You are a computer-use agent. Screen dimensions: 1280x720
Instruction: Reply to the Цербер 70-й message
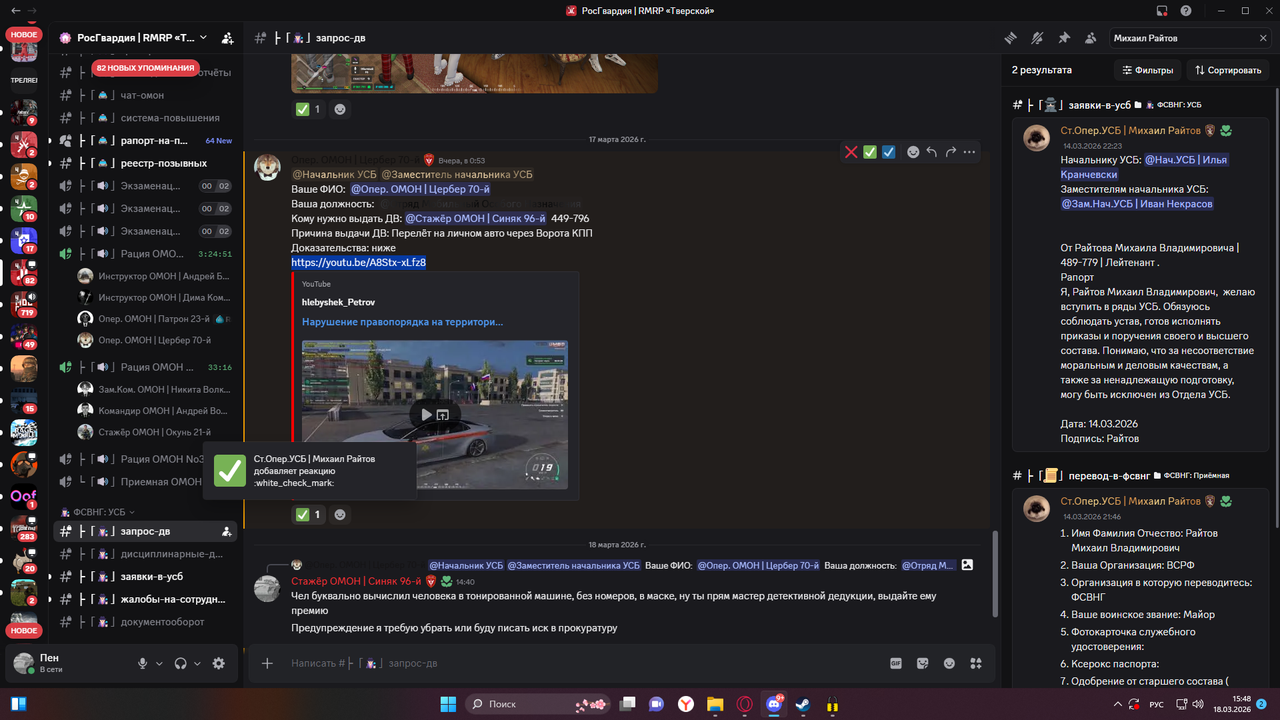pos(932,152)
